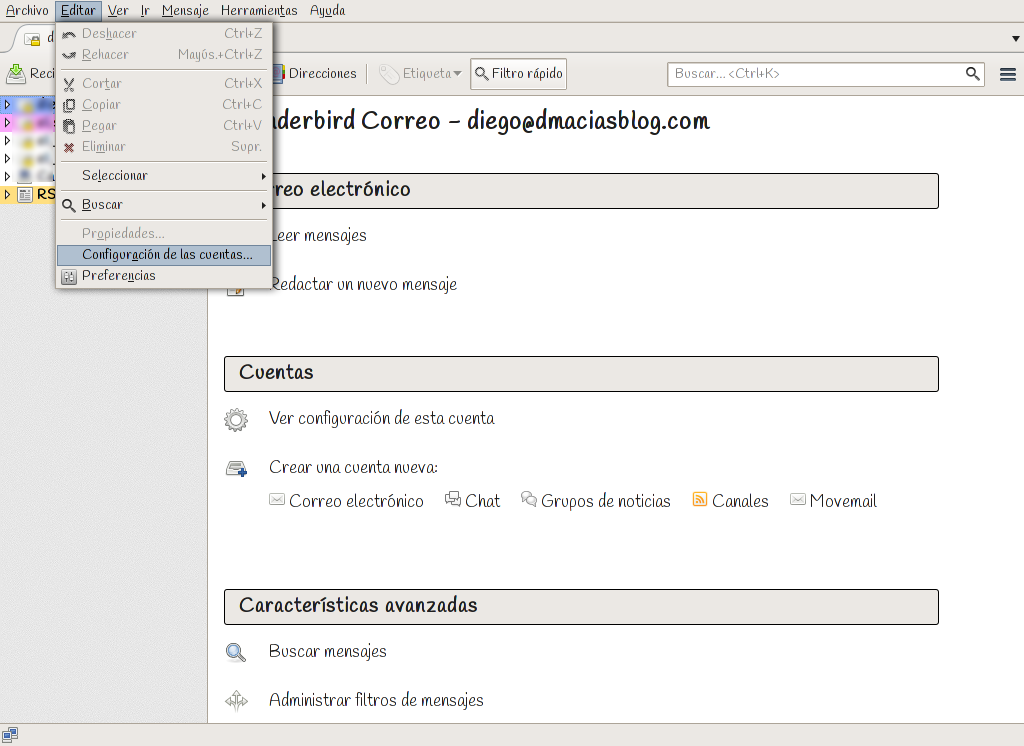This screenshot has width=1024, height=746.
Task: Expand the fifth account in folder tree
Action: click(x=7, y=176)
